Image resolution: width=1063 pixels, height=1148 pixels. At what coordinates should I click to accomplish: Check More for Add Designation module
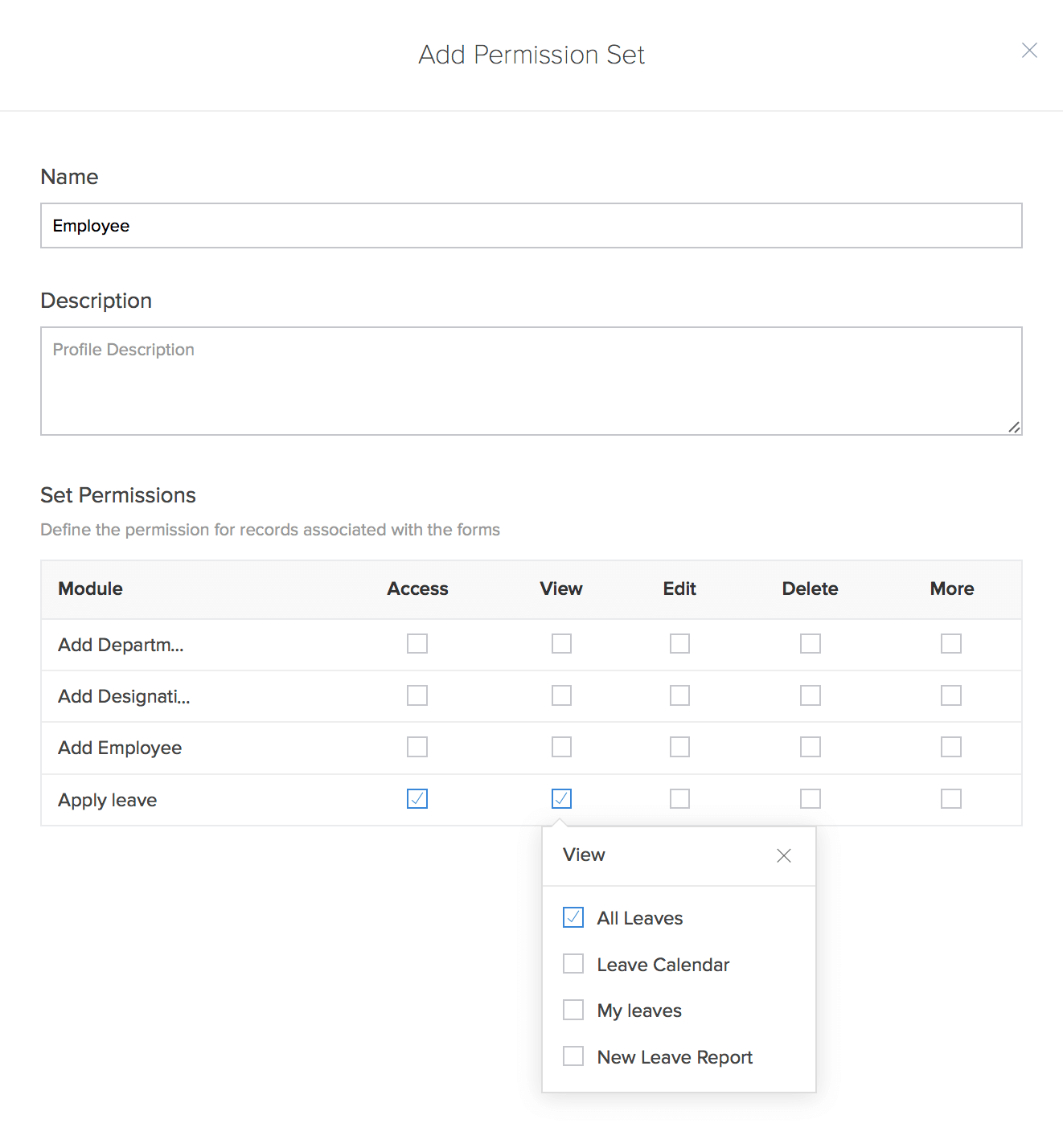tap(951, 695)
